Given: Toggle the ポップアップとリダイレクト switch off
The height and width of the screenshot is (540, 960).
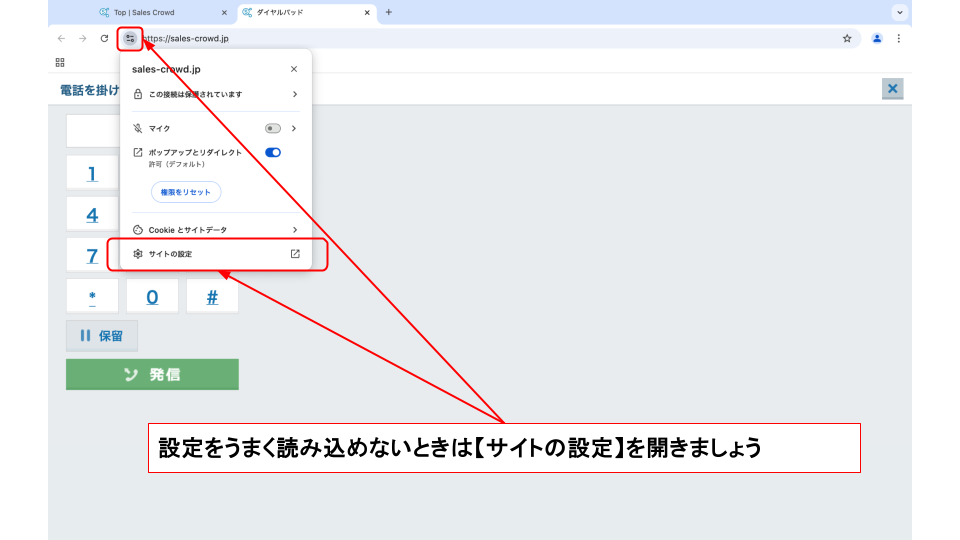Looking at the screenshot, I should coord(273,153).
